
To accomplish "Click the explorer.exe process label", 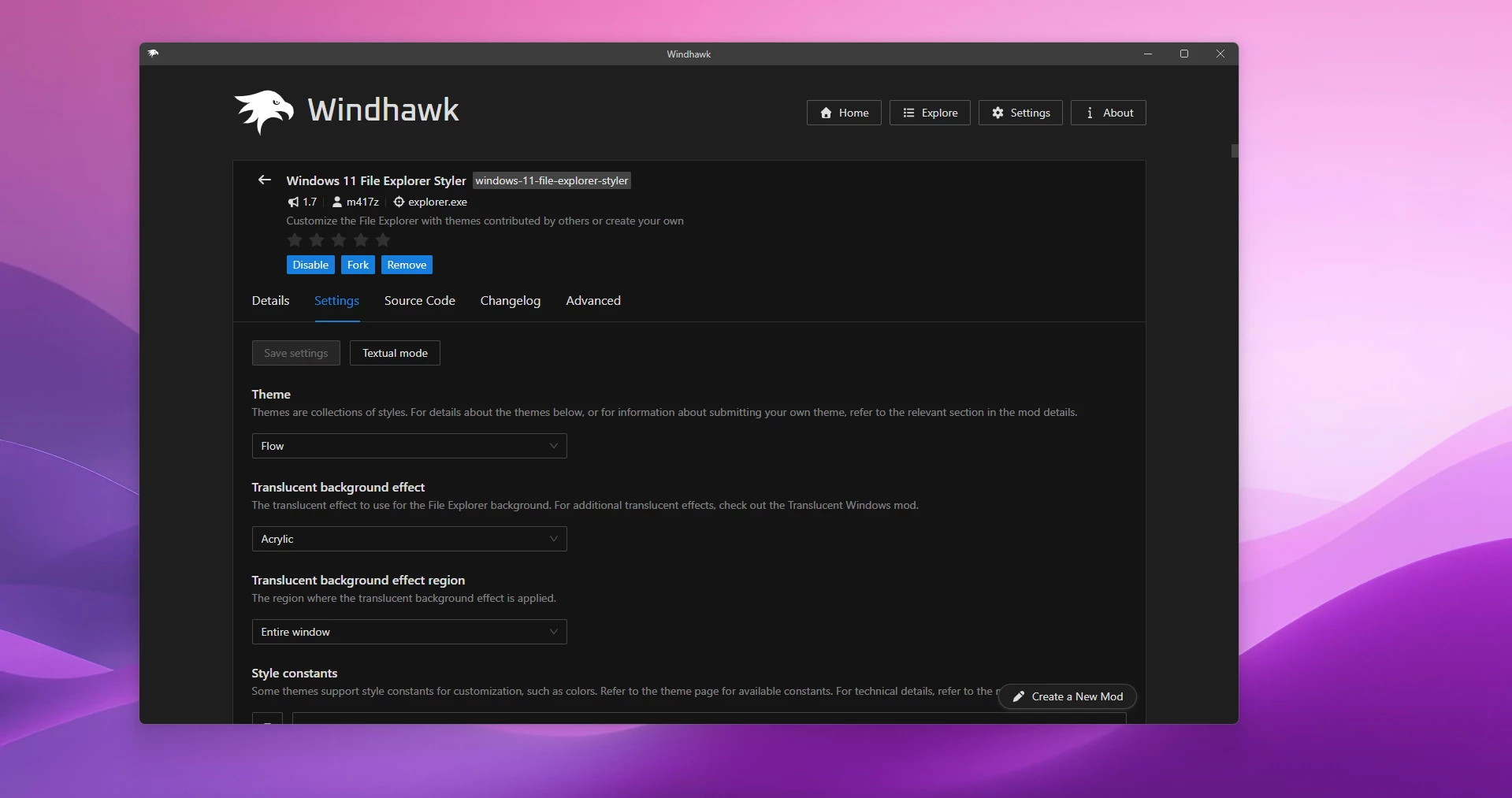I will click(x=437, y=202).
